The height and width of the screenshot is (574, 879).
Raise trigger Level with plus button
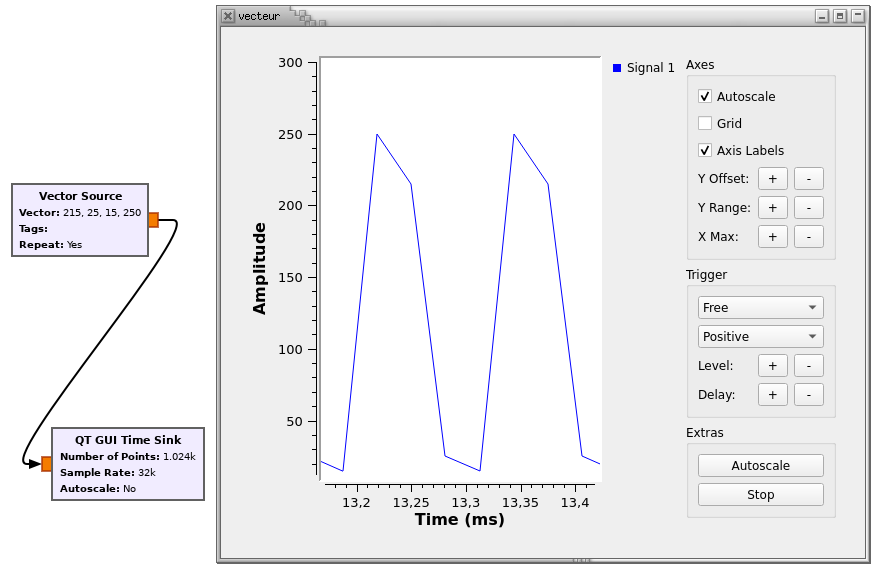(x=772, y=366)
